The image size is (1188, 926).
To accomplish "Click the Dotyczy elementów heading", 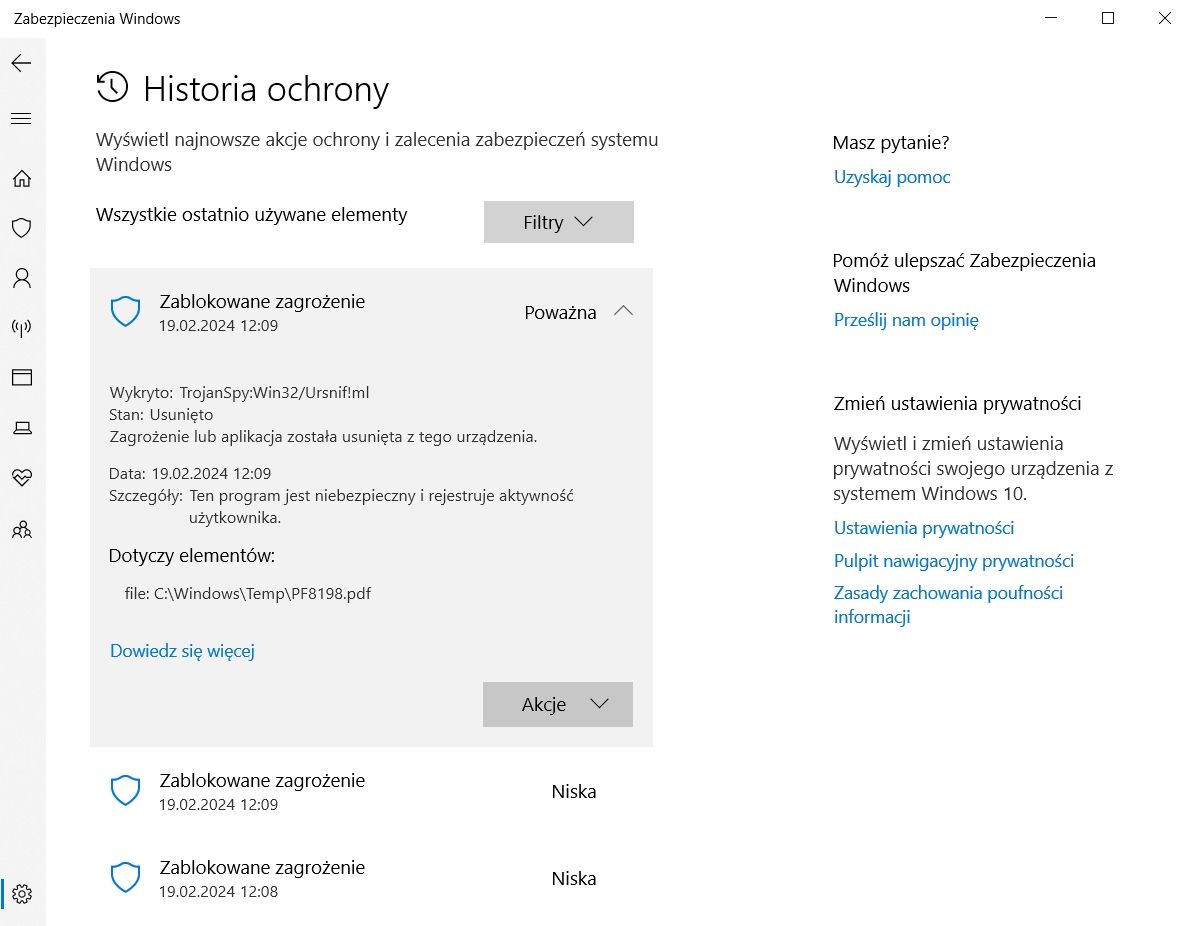I will 192,556.
